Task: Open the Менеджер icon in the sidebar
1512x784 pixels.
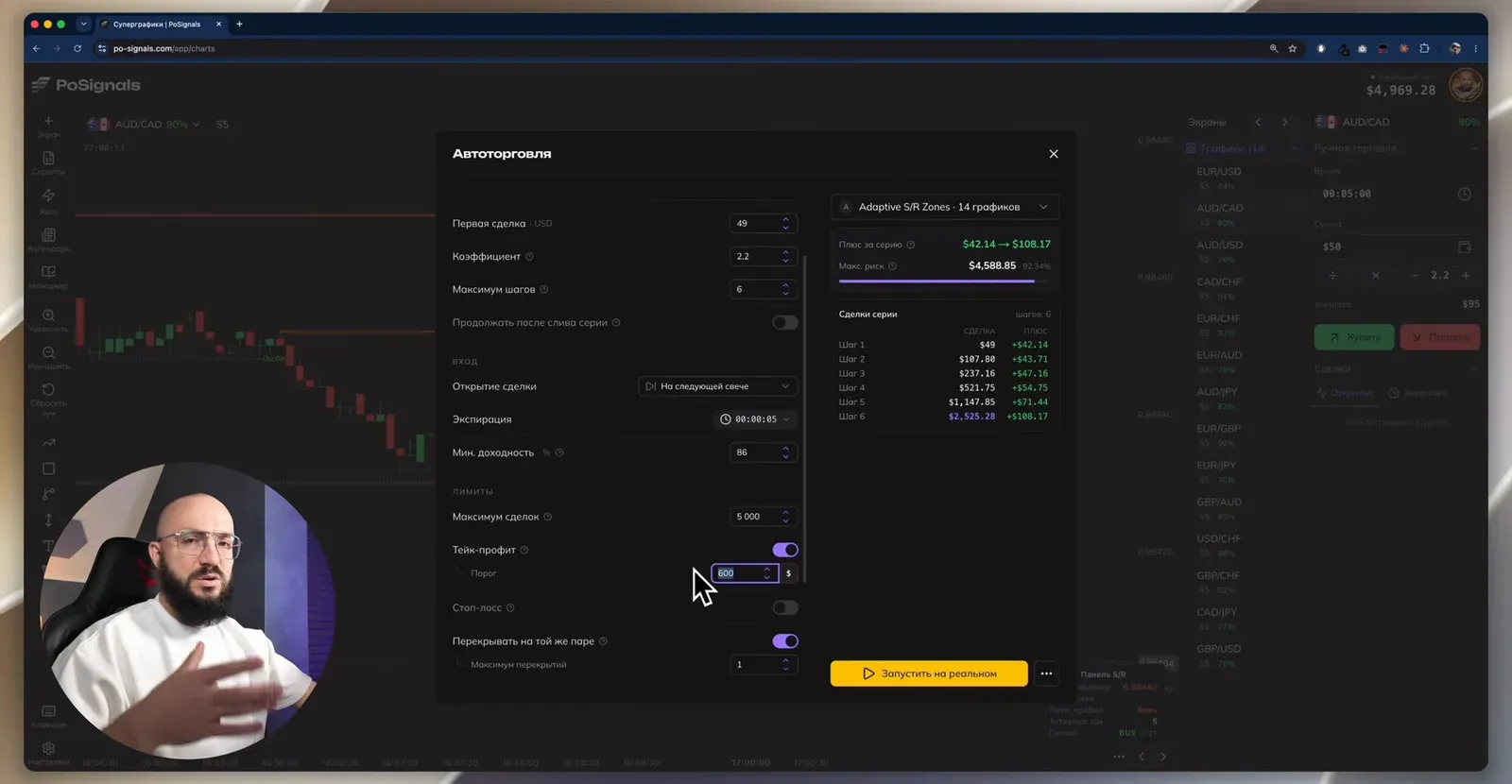Action: click(48, 272)
